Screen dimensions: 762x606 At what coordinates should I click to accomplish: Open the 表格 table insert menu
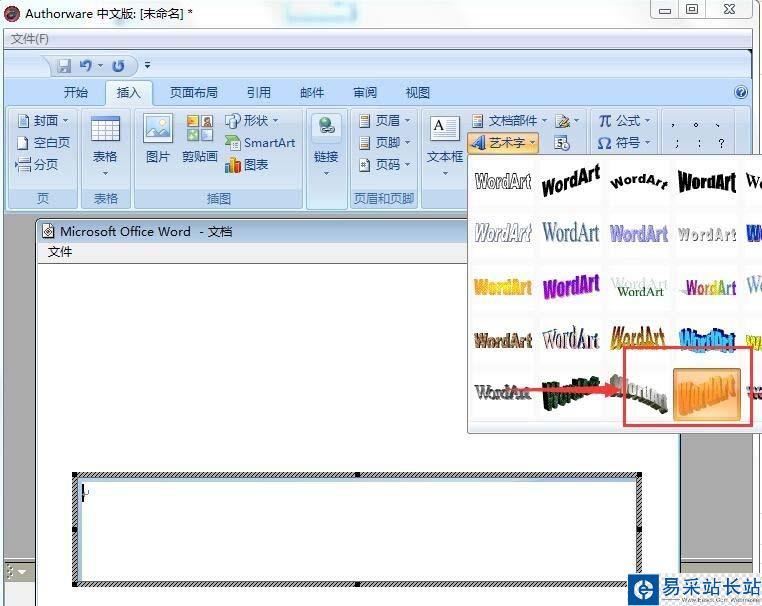point(105,146)
